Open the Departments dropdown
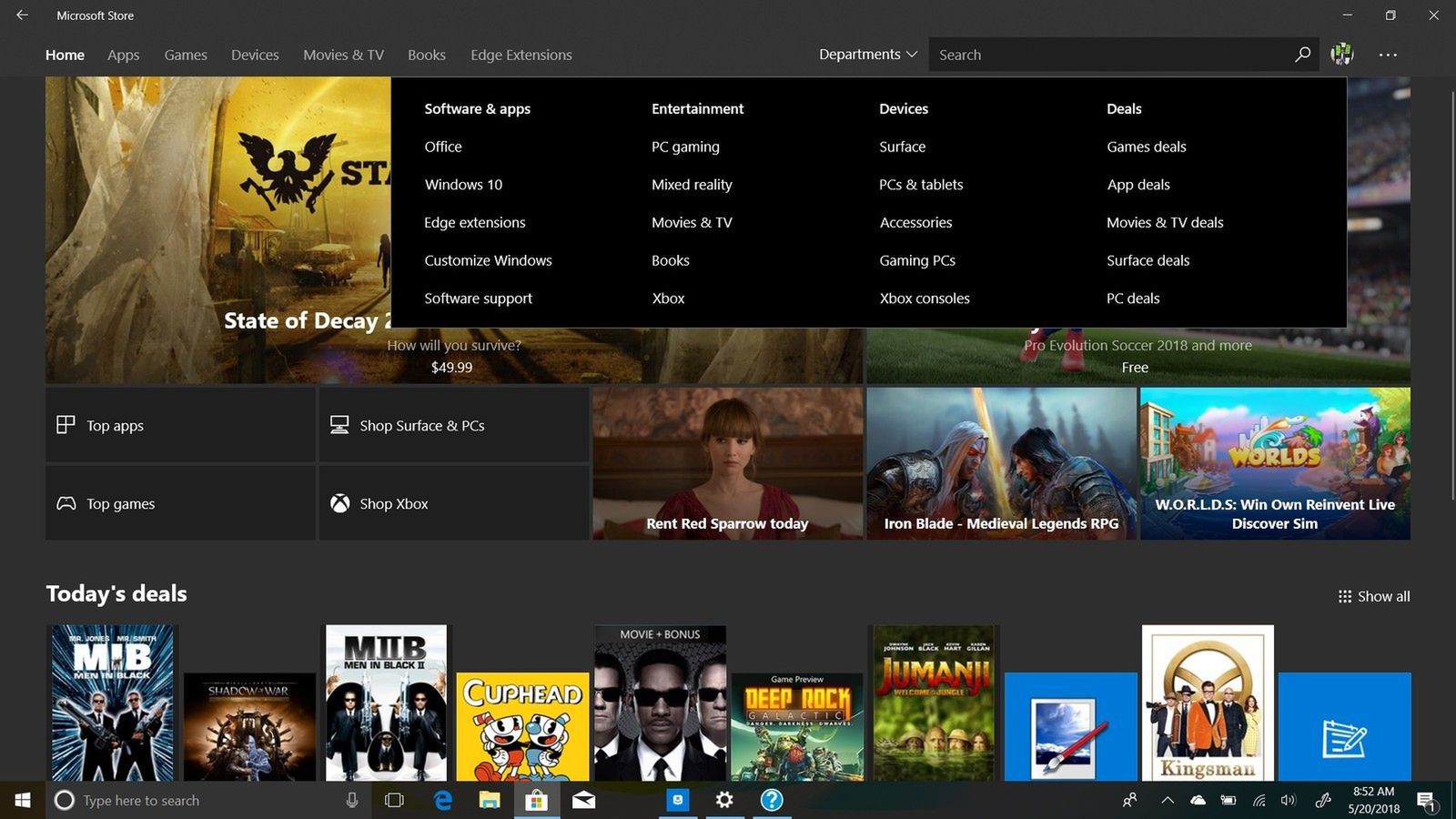The image size is (1456, 819). point(866,55)
